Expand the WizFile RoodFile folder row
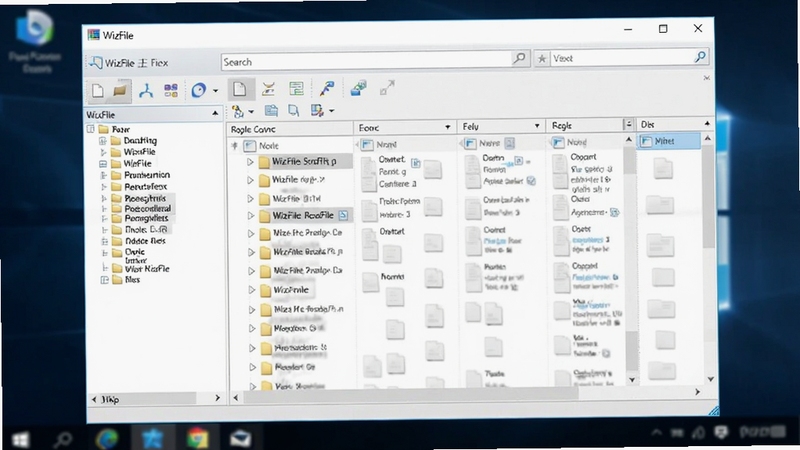 pyautogui.click(x=251, y=216)
